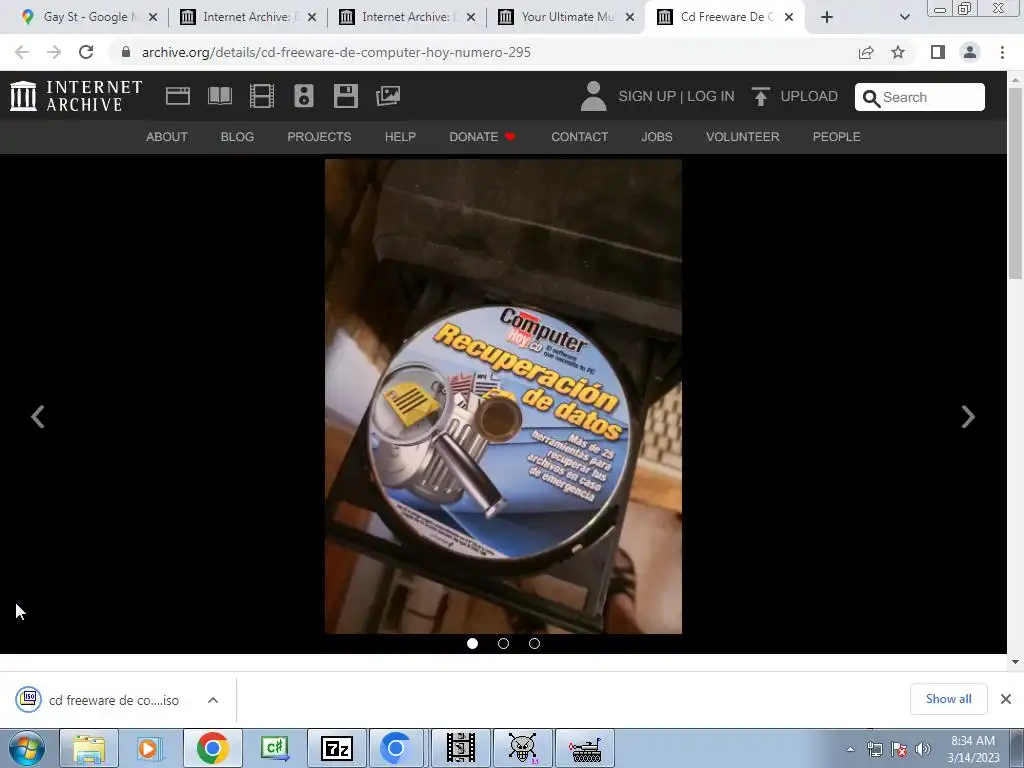
Task: Click the page vertical scrollbar thumb
Action: (x=1015, y=183)
